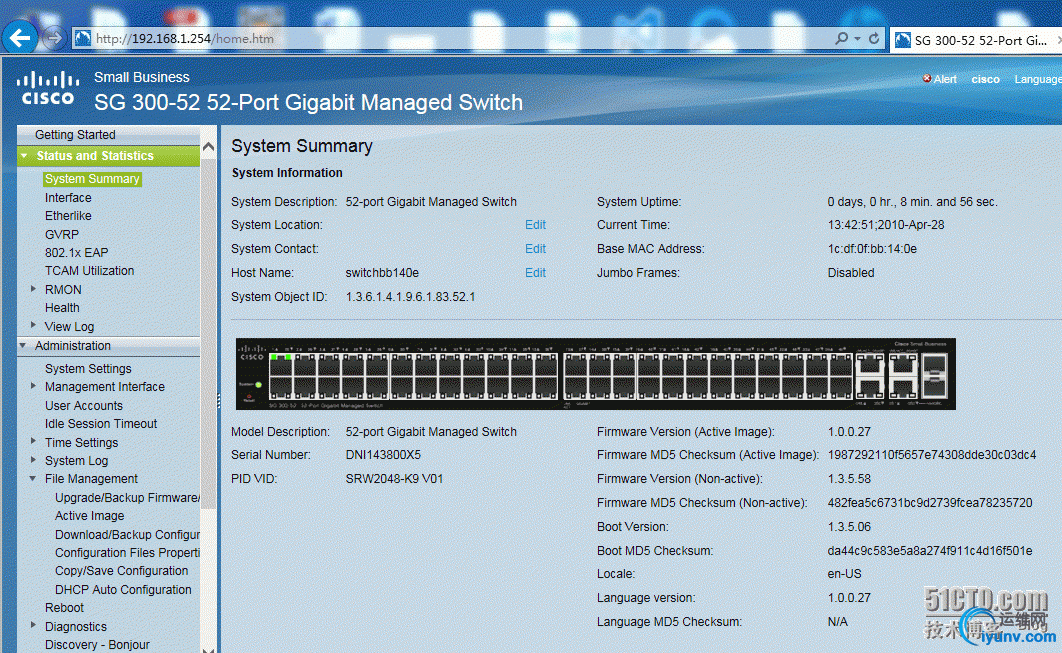Screen dimensions: 1062x653
Task: Click the Cisco logo in header
Action: (47, 89)
